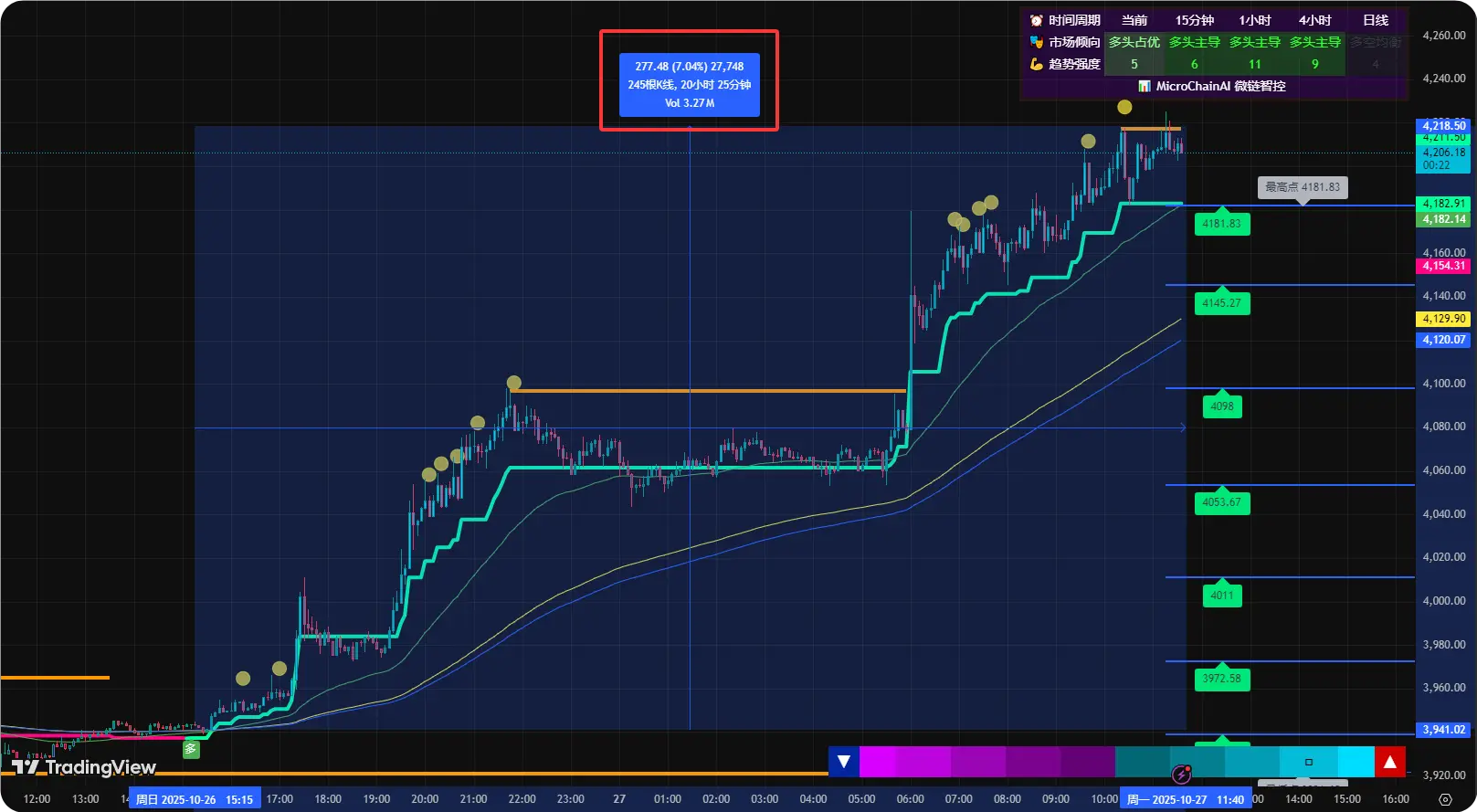Click the 4小时 column header
This screenshot has width=1477, height=812.
tap(1315, 20)
